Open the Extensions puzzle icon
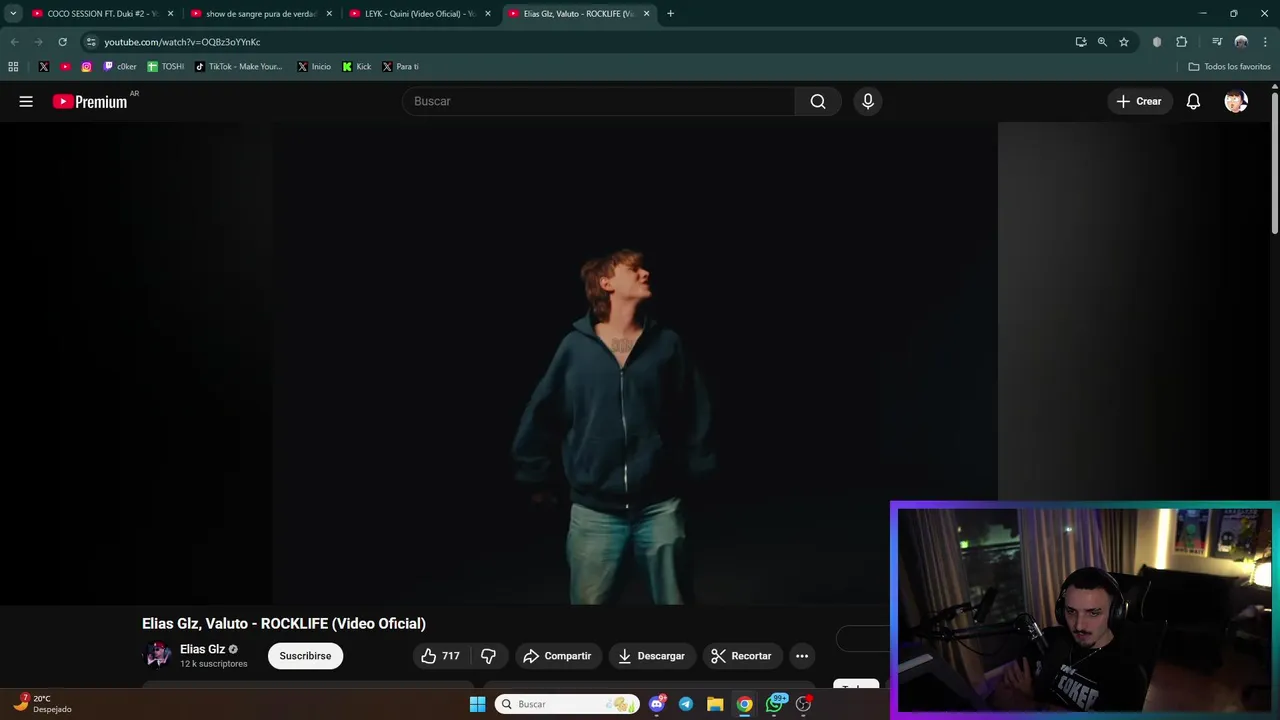 (1182, 42)
